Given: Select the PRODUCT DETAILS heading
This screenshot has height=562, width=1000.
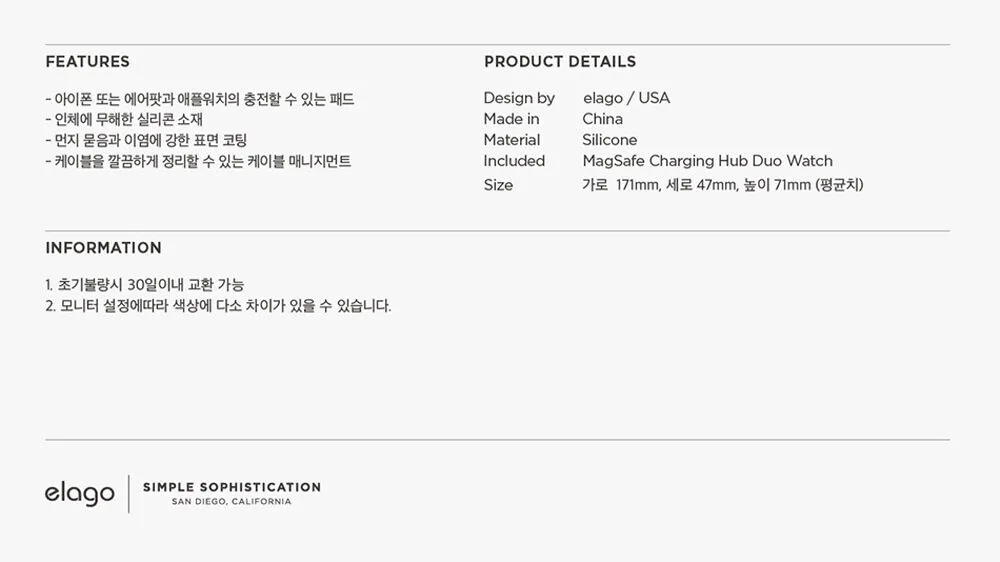Looking at the screenshot, I should 560,62.
